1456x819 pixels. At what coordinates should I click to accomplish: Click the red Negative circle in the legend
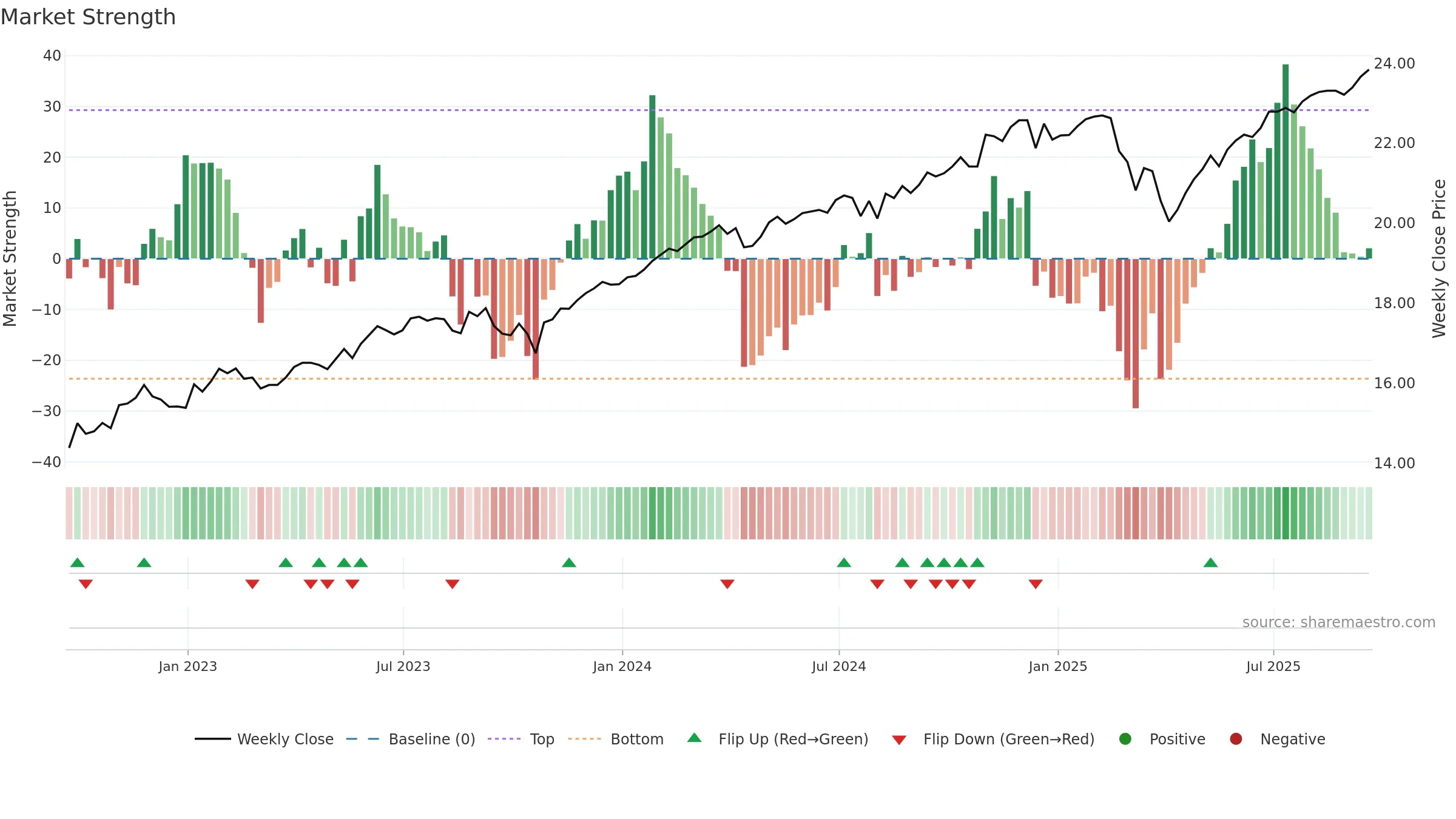(1236, 739)
